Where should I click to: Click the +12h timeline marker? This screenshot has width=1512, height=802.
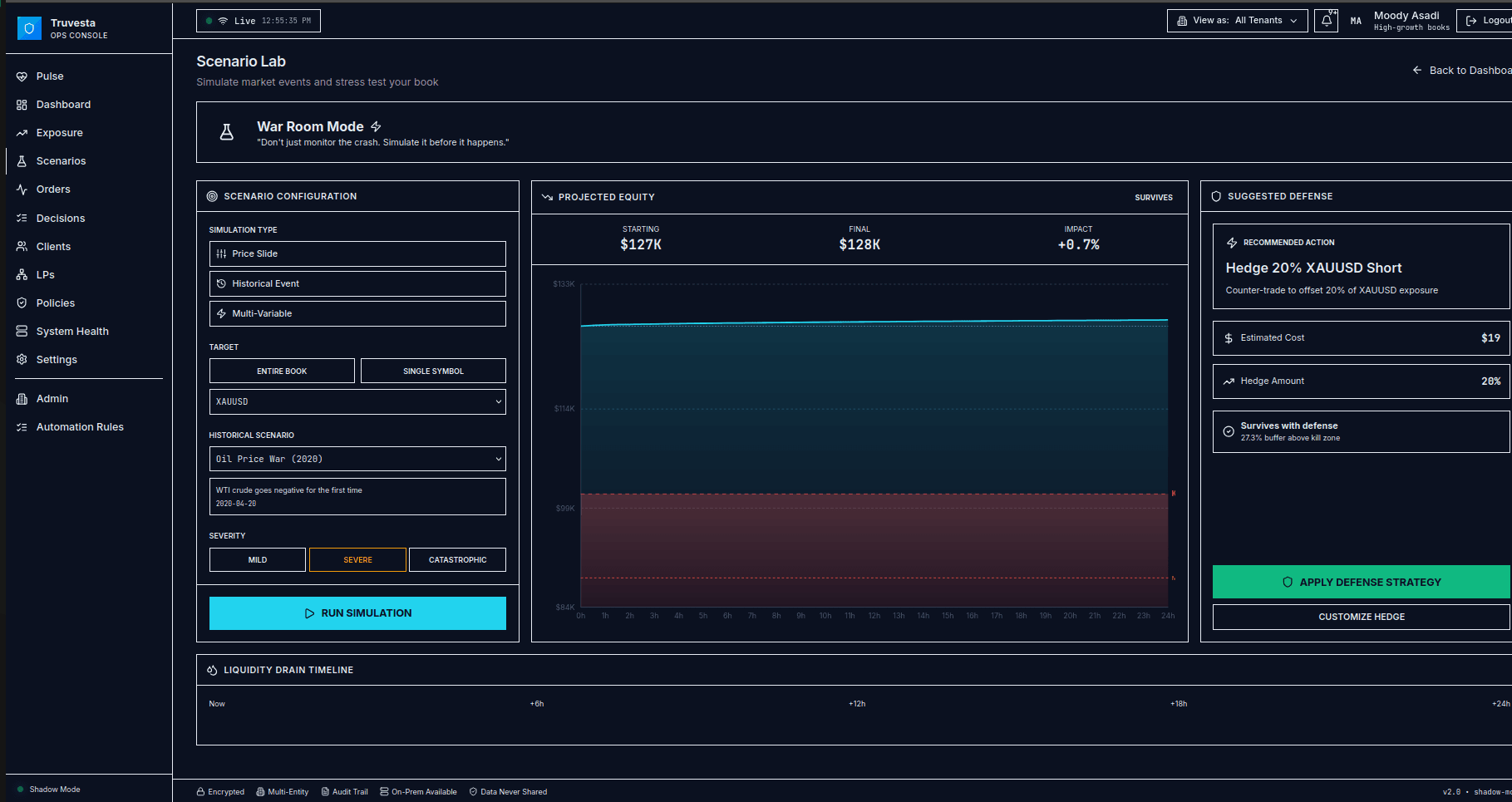(x=857, y=704)
